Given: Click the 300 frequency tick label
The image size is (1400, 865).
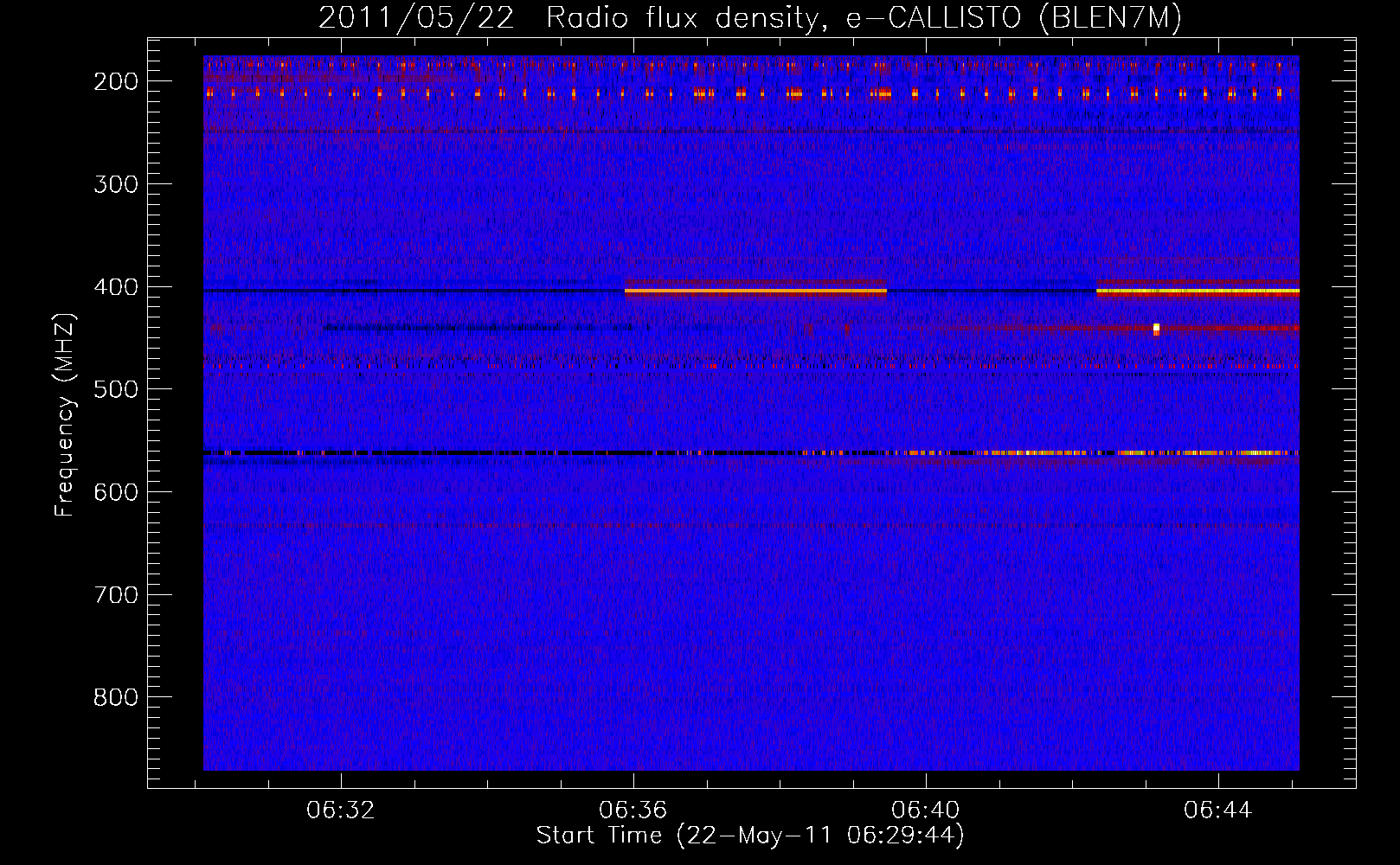Looking at the screenshot, I should pos(116,184).
